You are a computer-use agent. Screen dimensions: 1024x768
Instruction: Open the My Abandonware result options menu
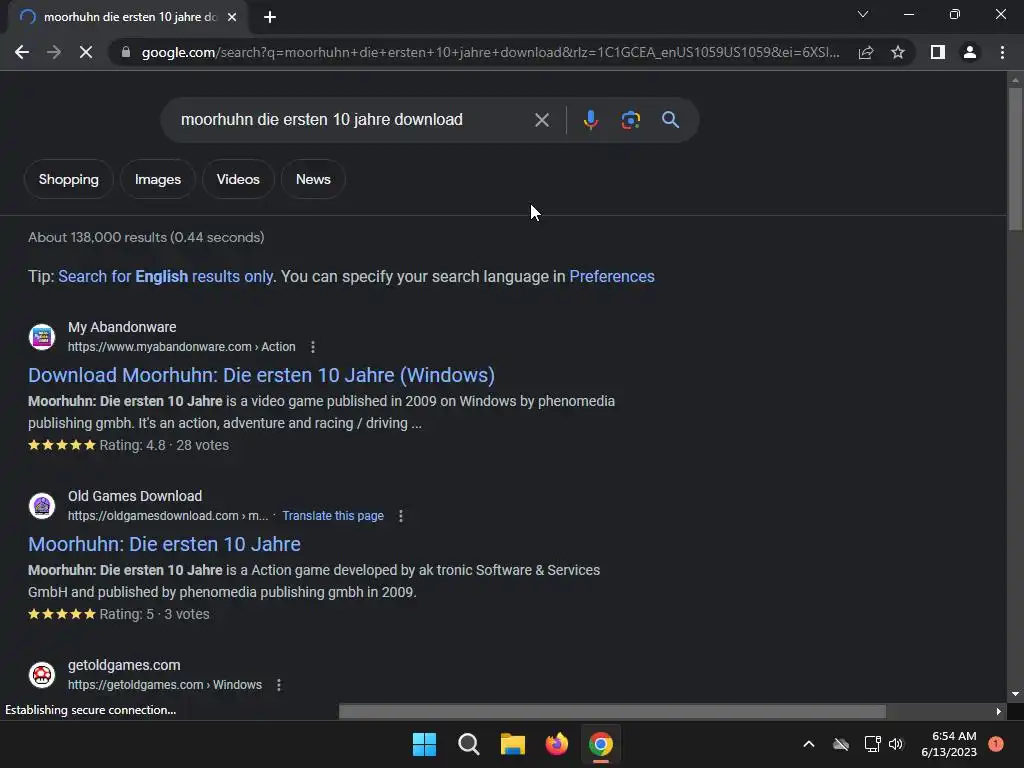tap(313, 347)
